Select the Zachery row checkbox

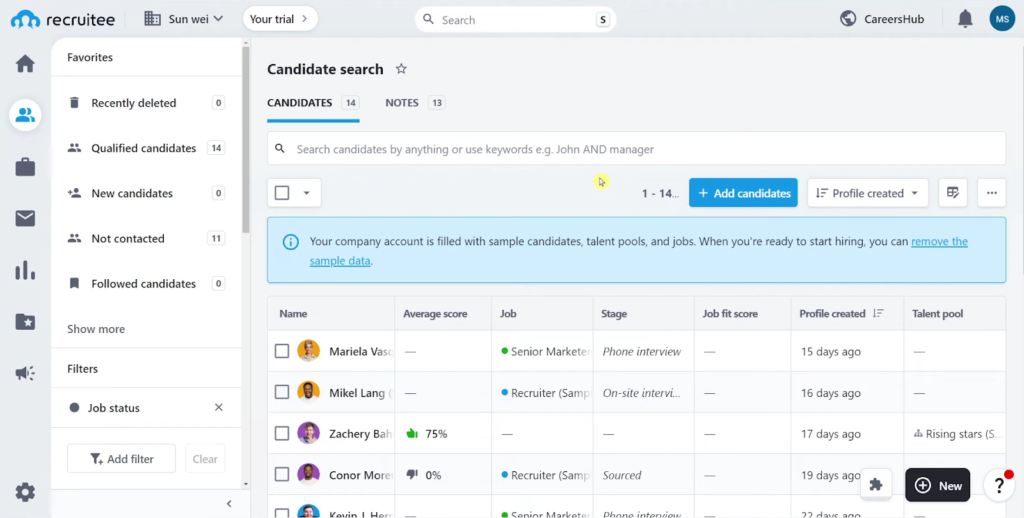point(282,434)
